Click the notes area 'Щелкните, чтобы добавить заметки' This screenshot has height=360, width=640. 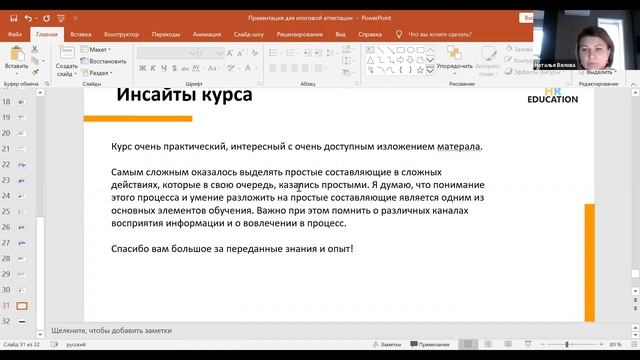pyautogui.click(x=111, y=331)
